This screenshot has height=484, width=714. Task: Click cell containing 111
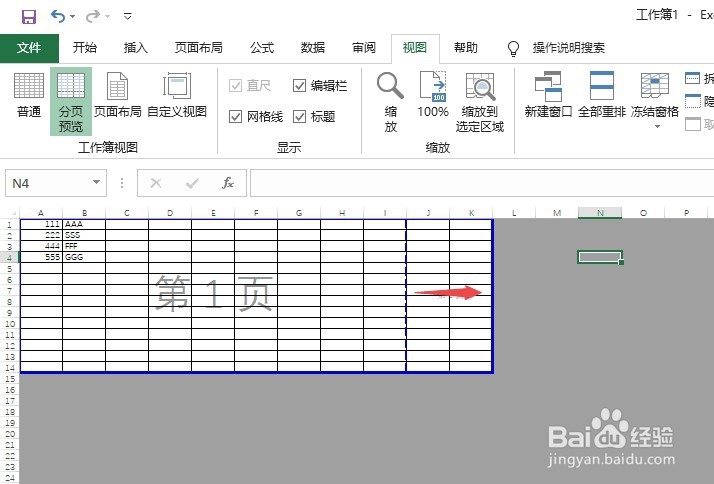point(41,224)
